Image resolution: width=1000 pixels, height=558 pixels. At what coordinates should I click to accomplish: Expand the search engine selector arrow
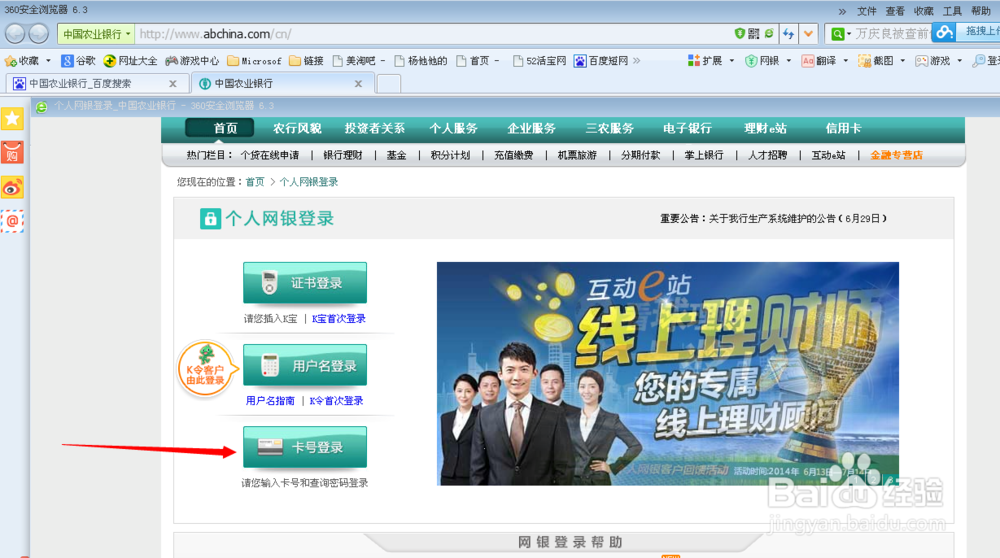tap(849, 34)
